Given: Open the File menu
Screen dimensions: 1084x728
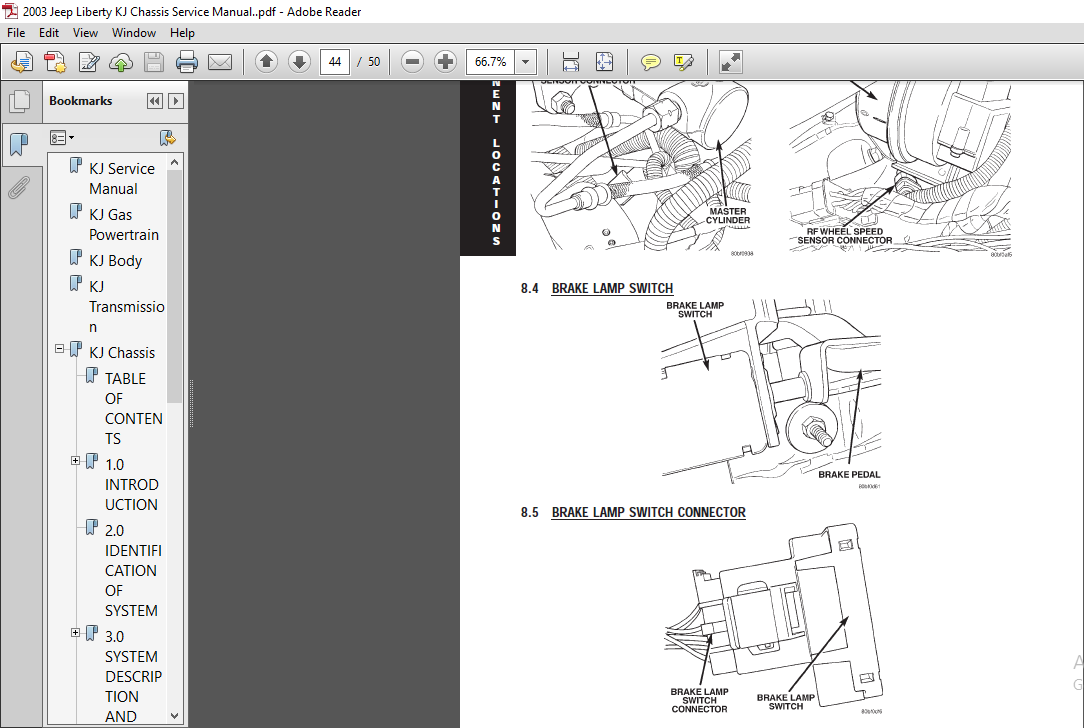Looking at the screenshot, I should [16, 32].
